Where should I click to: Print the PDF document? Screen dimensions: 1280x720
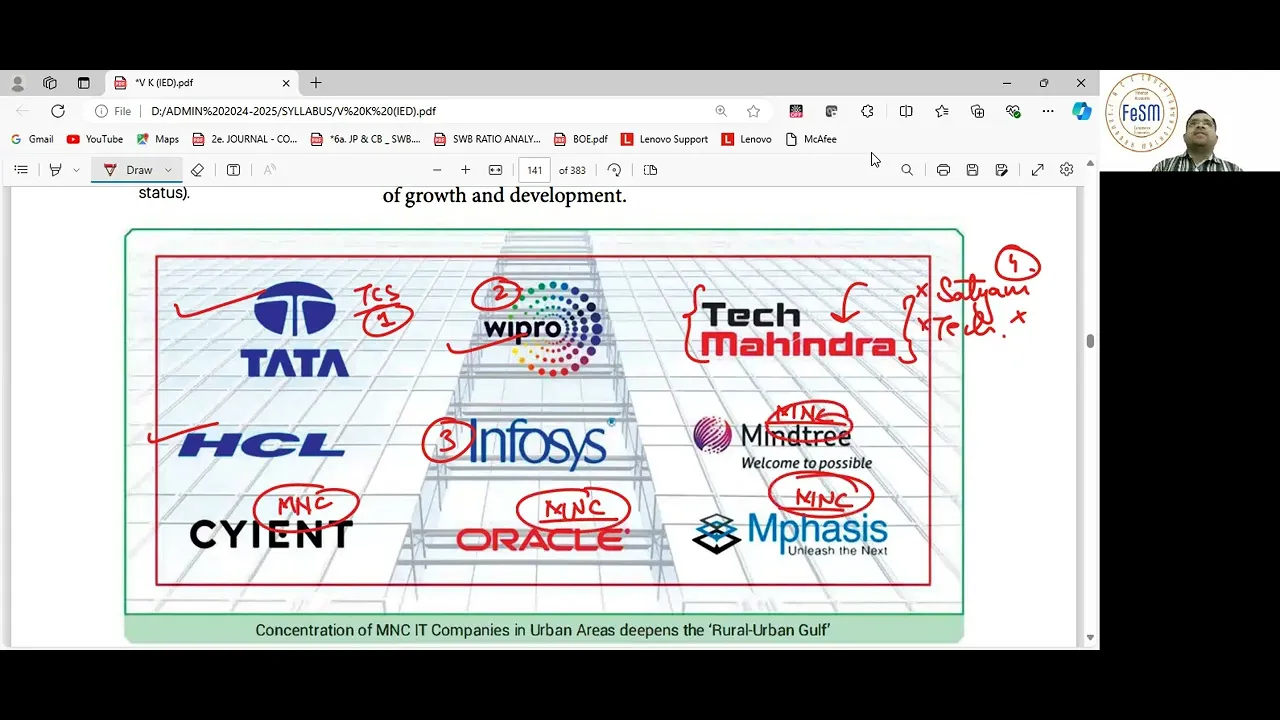[943, 170]
